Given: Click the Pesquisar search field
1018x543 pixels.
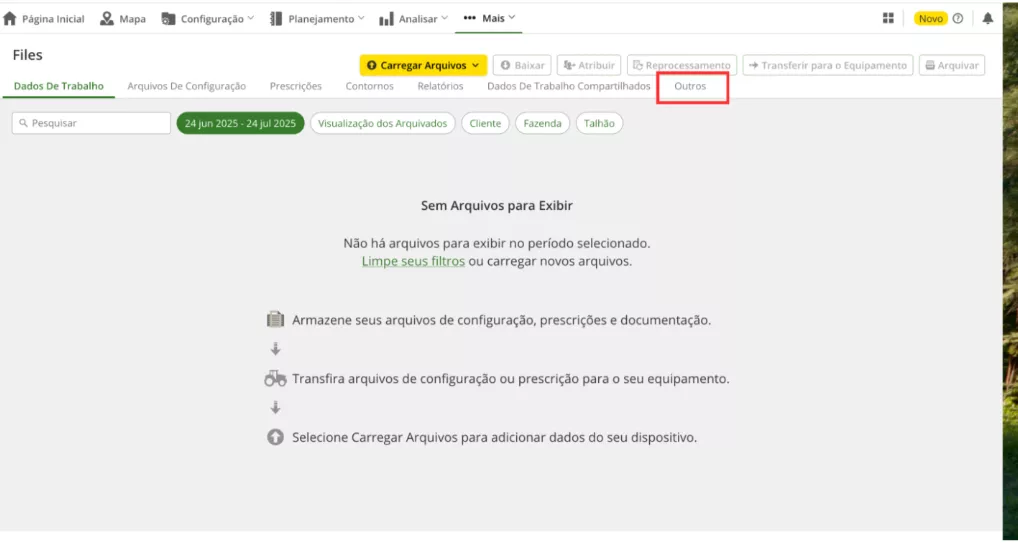Looking at the screenshot, I should pyautogui.click(x=92, y=123).
